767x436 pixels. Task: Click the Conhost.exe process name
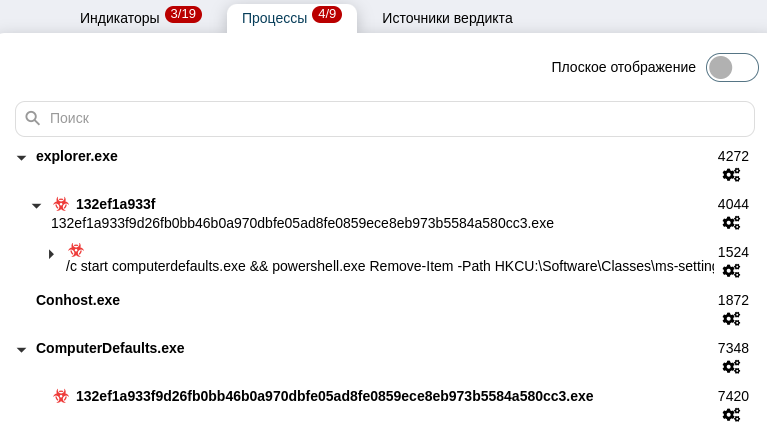click(78, 300)
